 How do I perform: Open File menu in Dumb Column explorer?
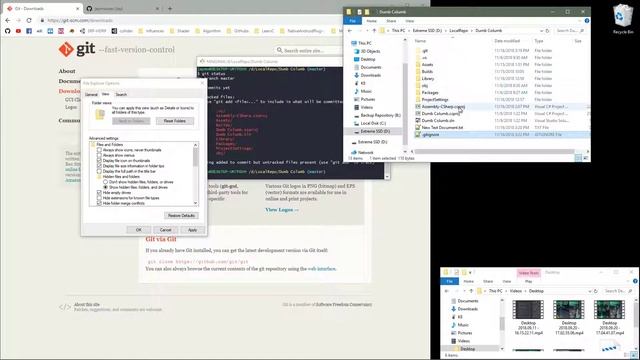click(x=352, y=20)
